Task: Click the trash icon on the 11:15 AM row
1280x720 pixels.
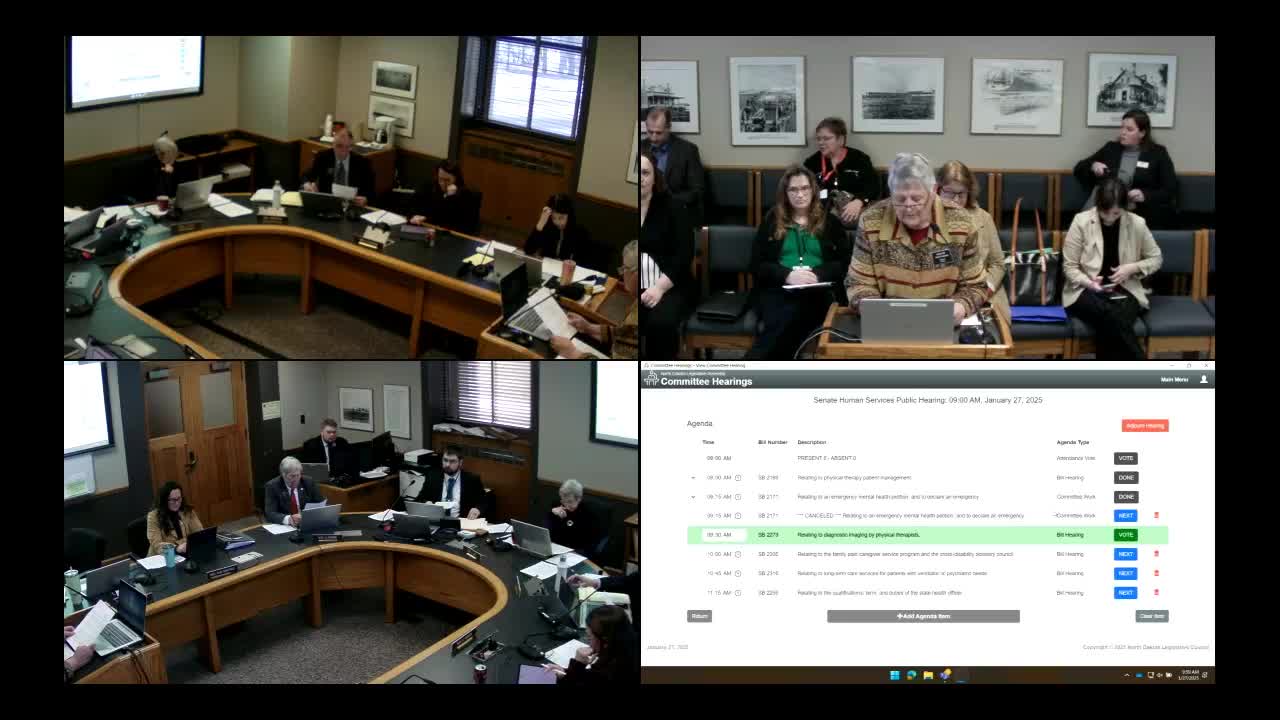Action: [x=1156, y=592]
